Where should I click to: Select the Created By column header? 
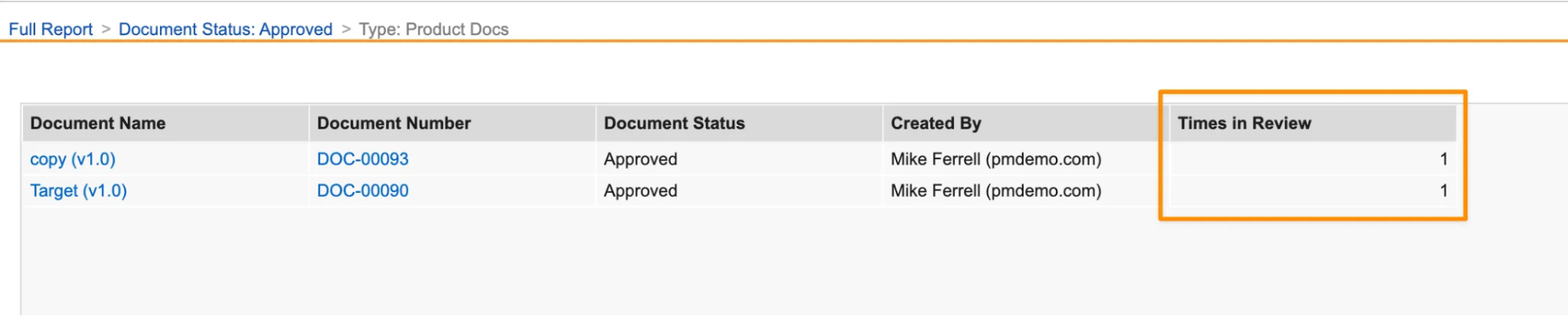pos(936,123)
